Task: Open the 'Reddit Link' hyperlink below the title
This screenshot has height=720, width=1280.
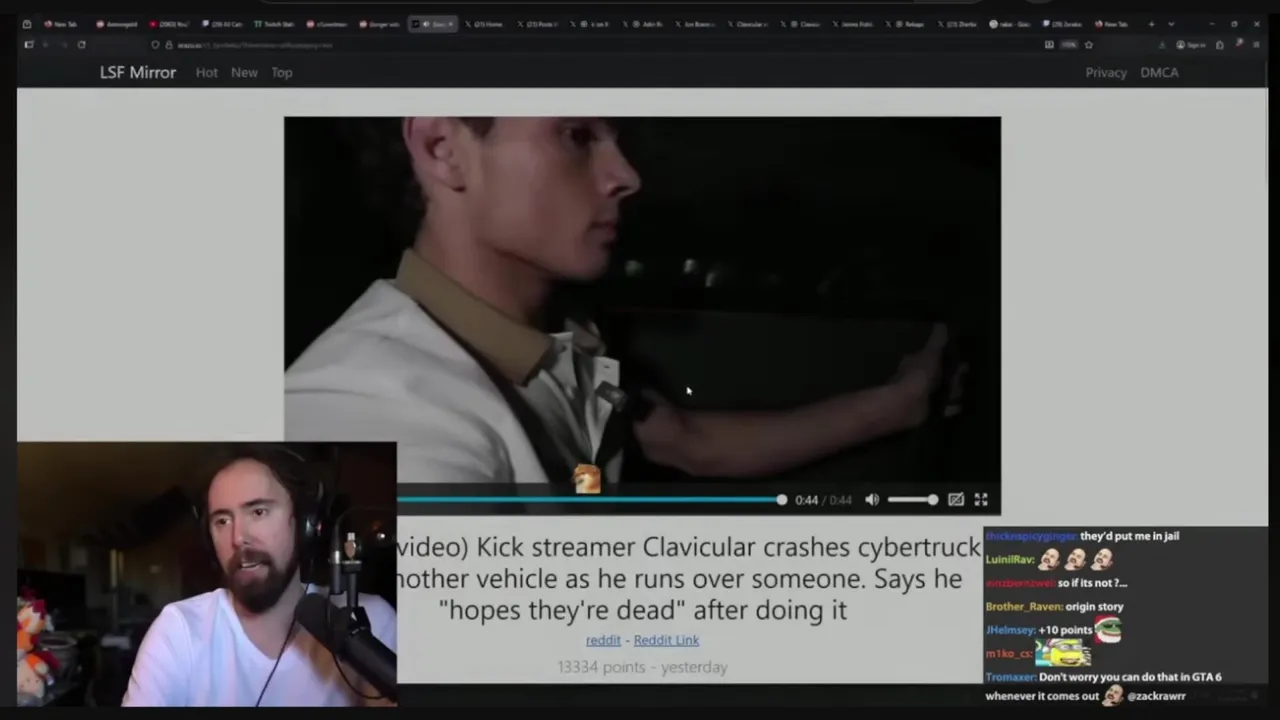Action: (x=666, y=640)
